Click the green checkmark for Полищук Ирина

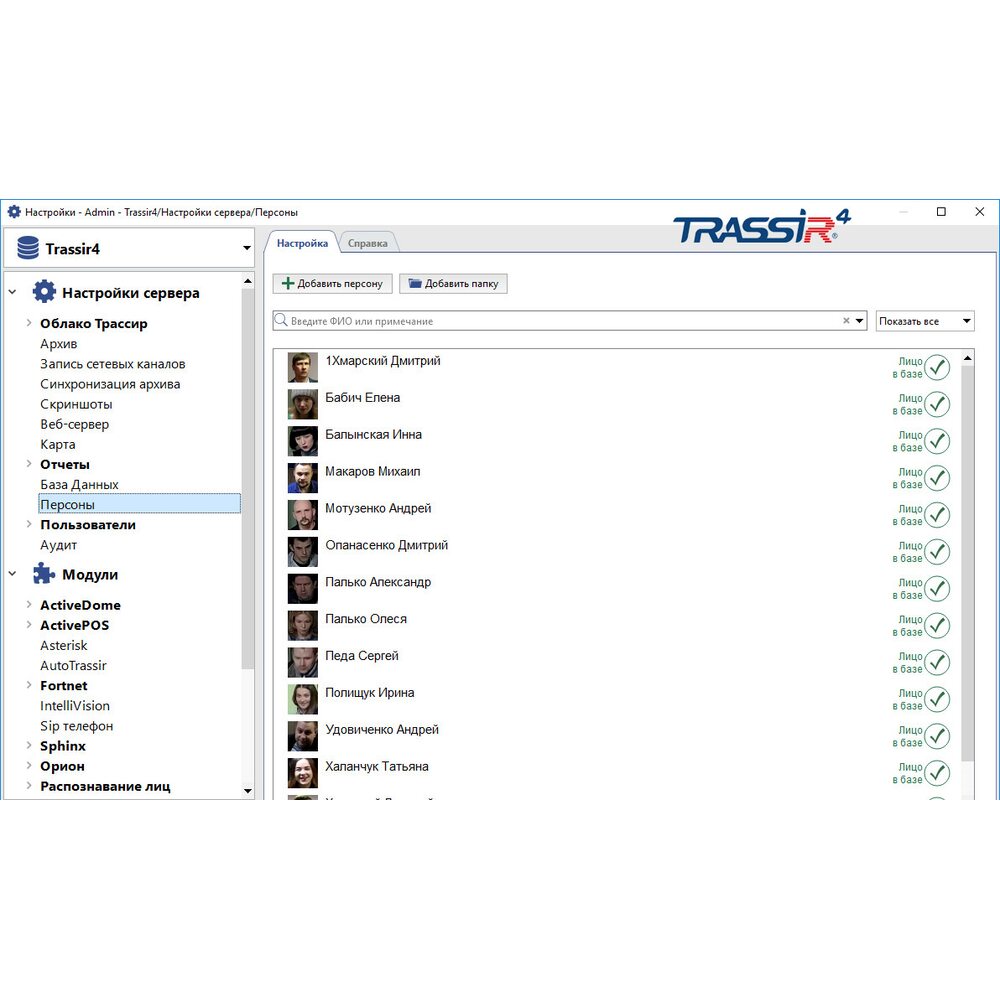936,699
